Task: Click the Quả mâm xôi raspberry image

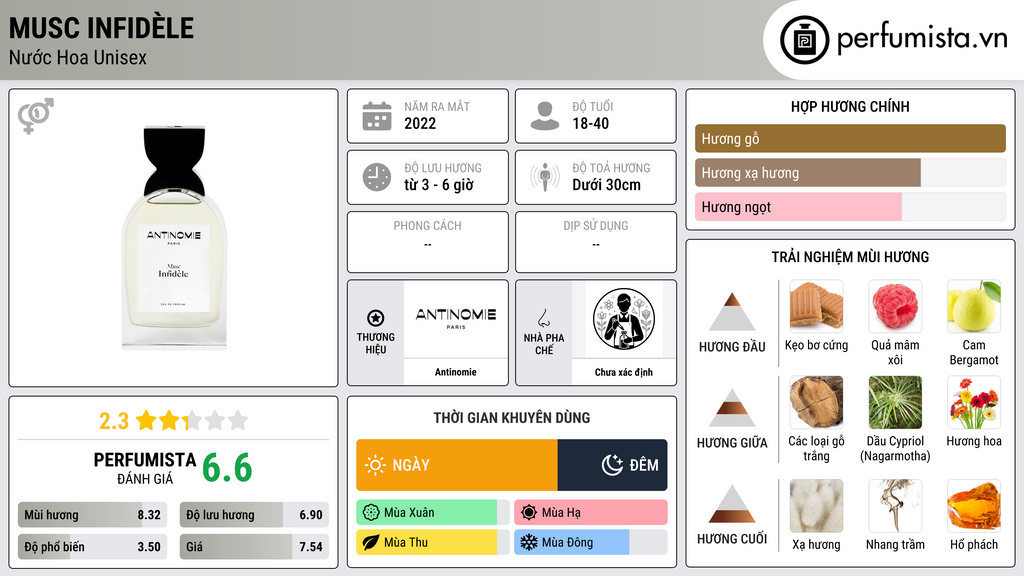Action: click(895, 306)
